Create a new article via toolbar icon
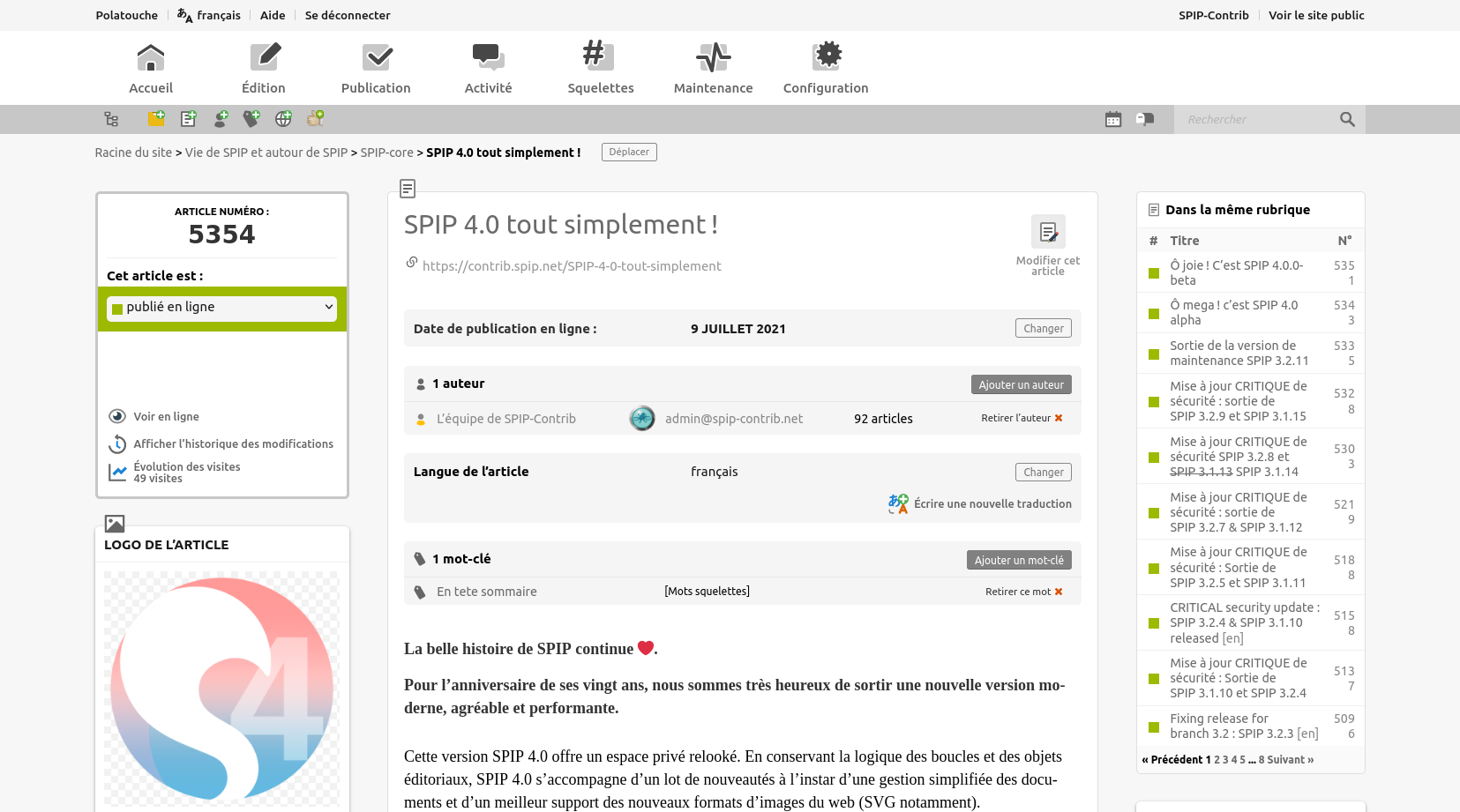 tap(188, 118)
